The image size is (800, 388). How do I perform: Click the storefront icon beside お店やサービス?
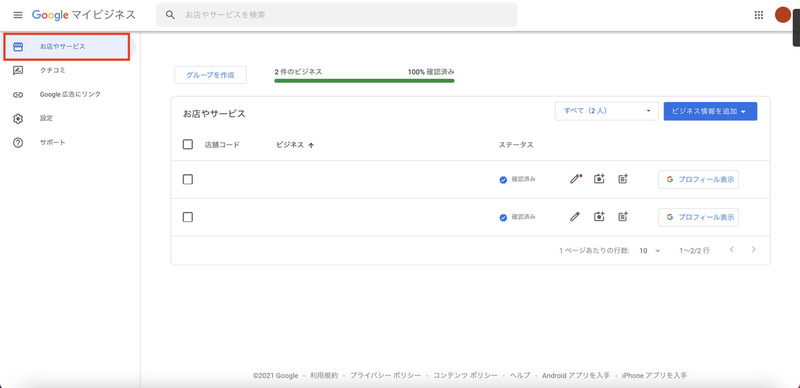pos(18,47)
